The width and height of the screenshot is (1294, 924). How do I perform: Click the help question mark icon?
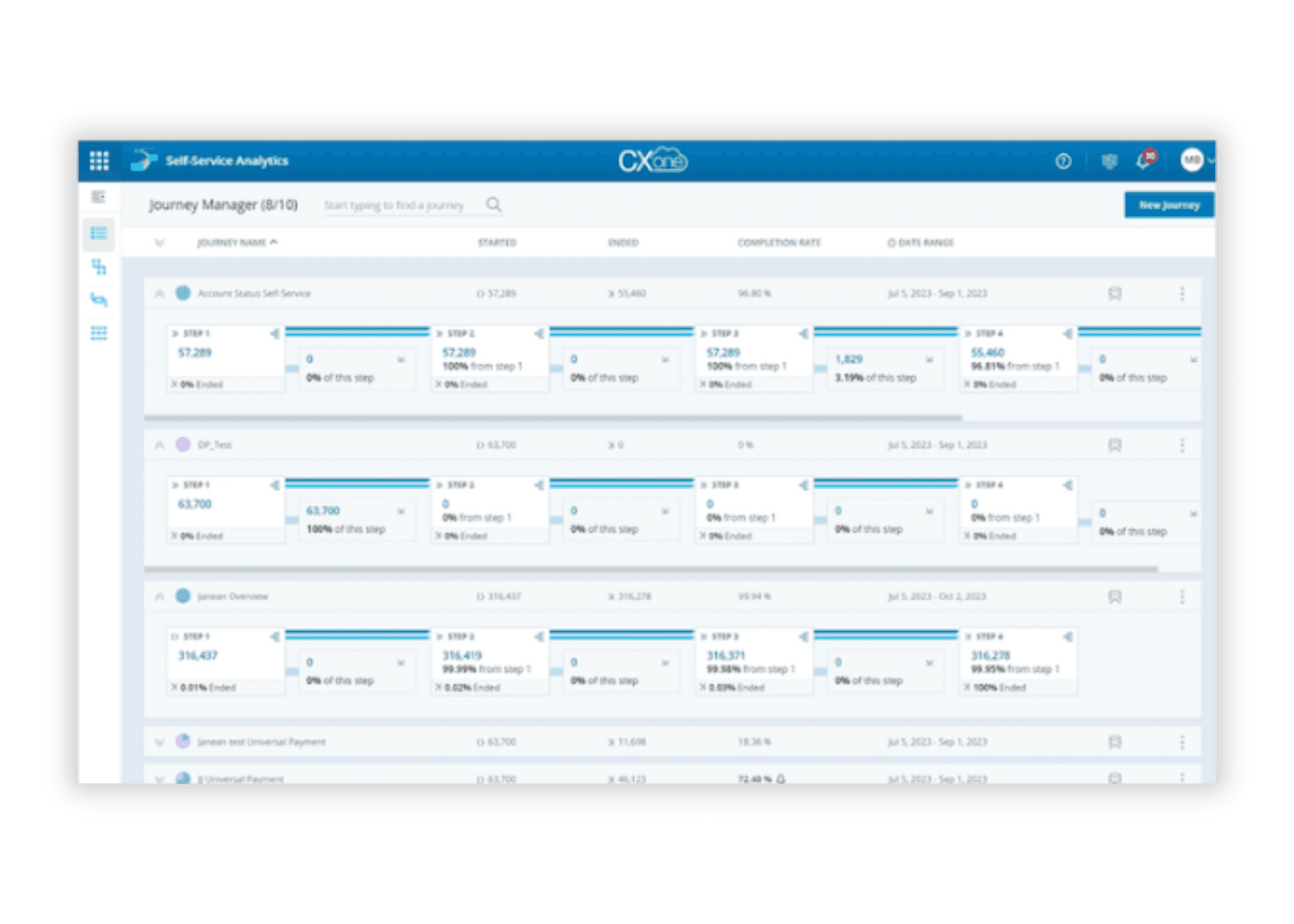coord(1063,161)
